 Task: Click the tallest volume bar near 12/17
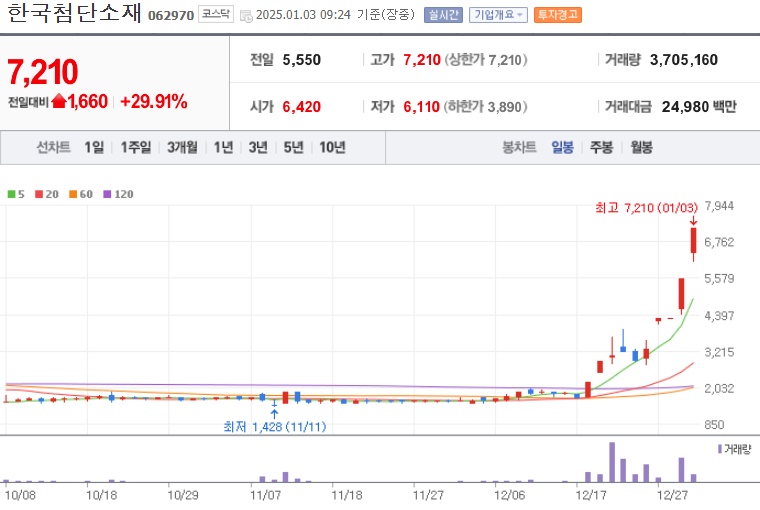pos(612,462)
